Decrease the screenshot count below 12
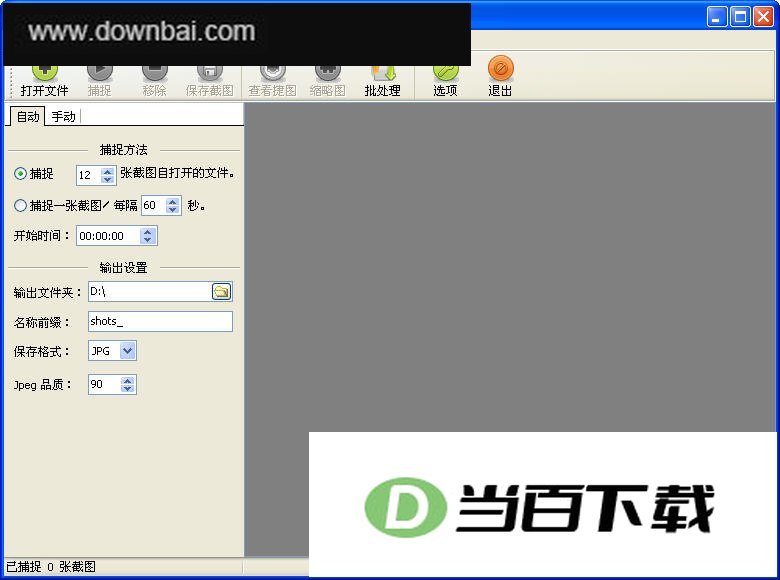The height and width of the screenshot is (580, 780). pos(107,179)
